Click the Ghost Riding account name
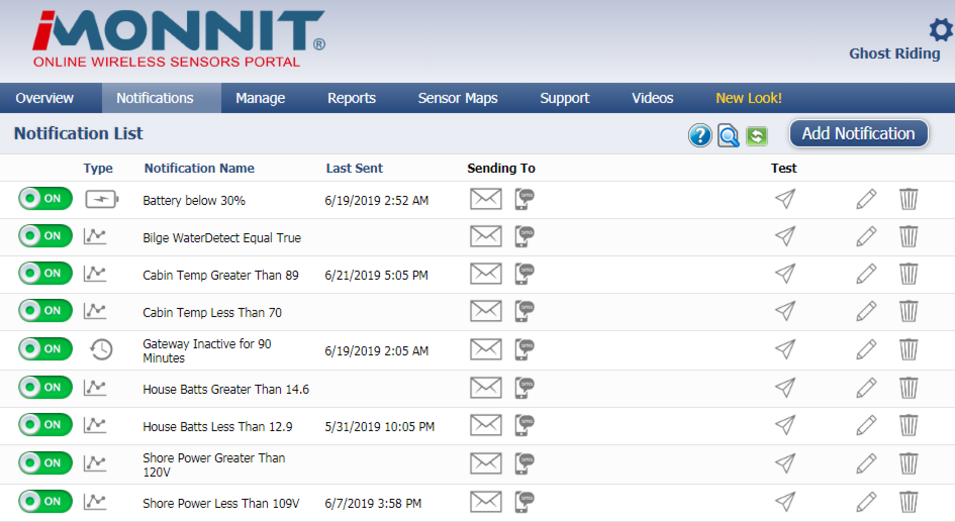Viewport: 955px width, 522px height. click(x=895, y=54)
